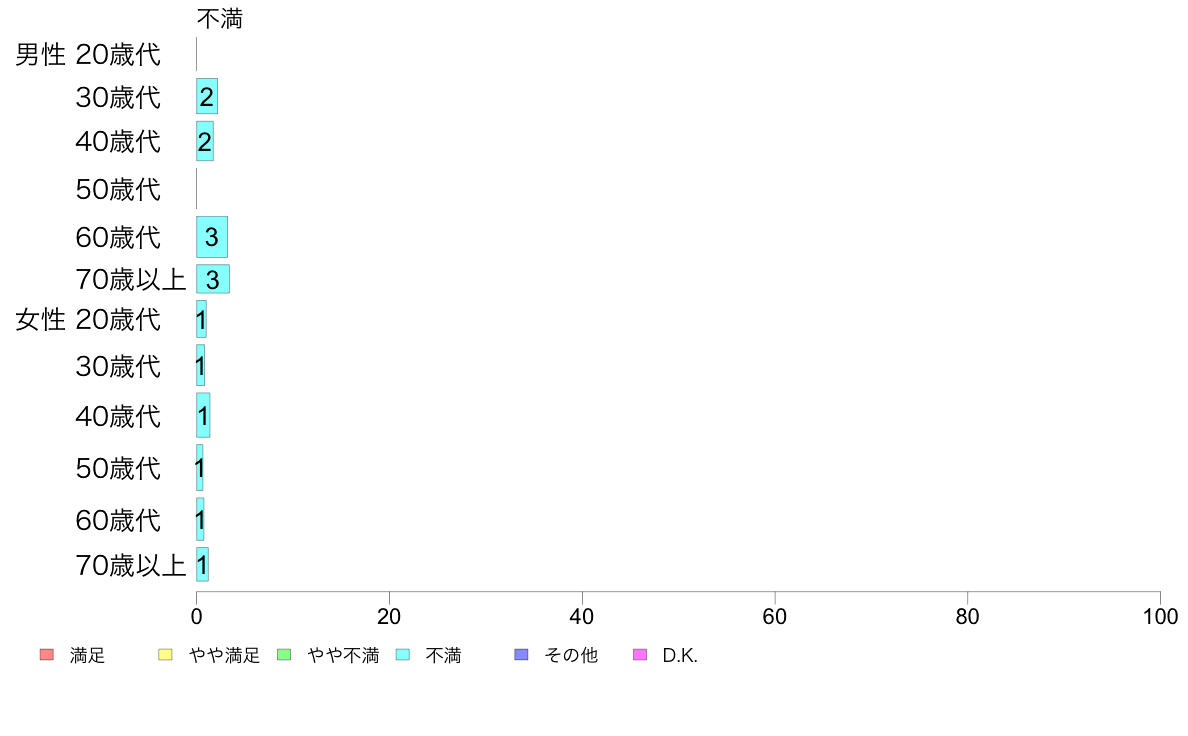Viewport: 1188px width, 736px height.
Task: Select the 男性 70歳以上 bar
Action: pos(213,279)
